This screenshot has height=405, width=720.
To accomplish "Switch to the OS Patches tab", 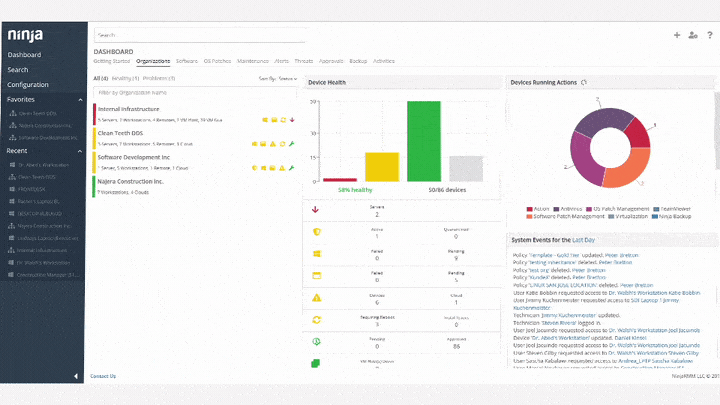I will [217, 61].
